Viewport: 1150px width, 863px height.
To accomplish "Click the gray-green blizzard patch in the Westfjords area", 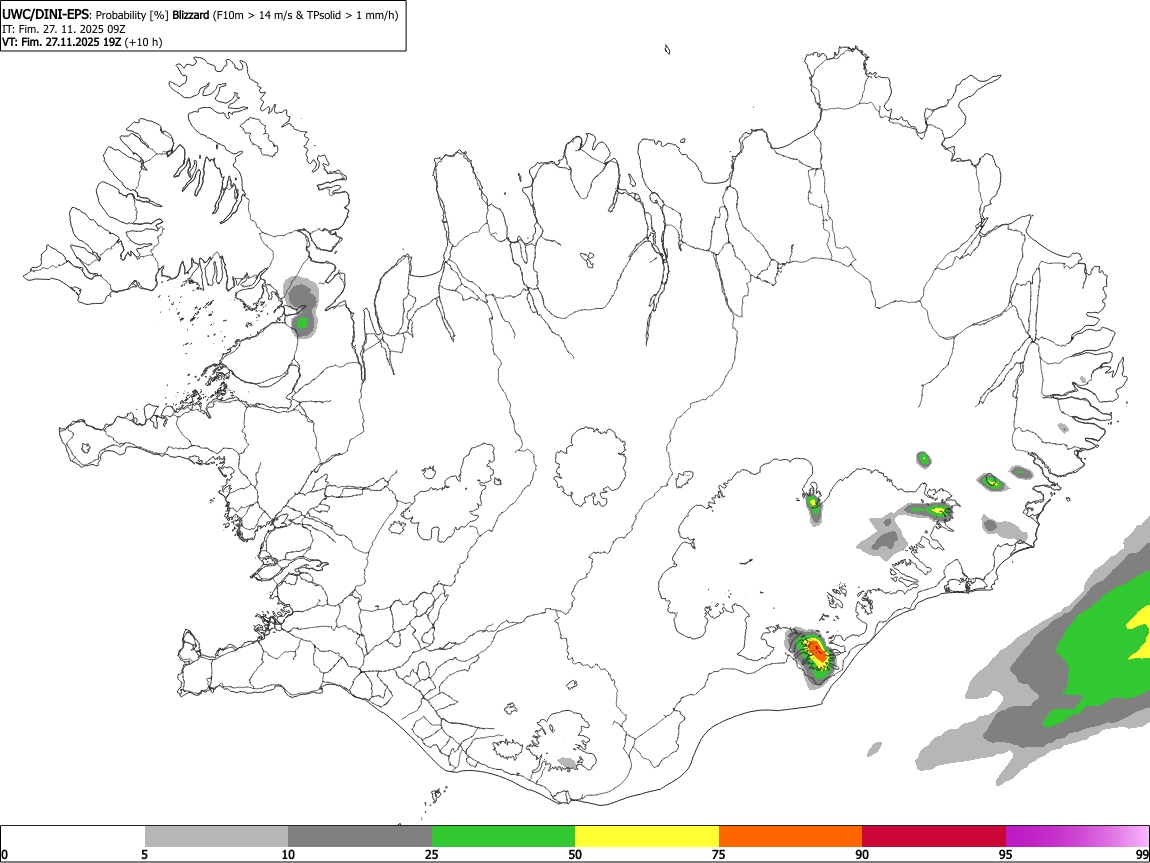I will 301,307.
